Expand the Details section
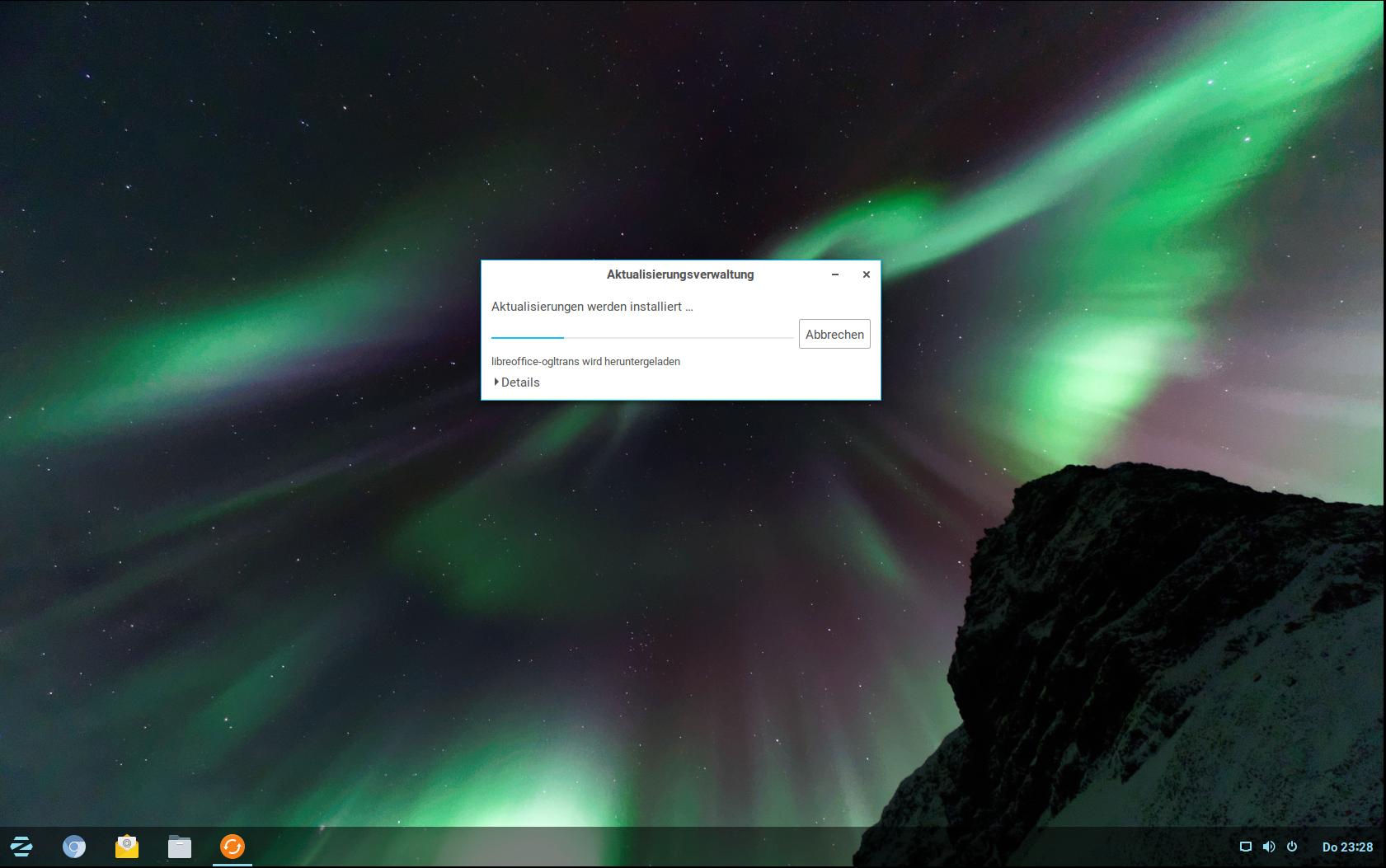 point(518,382)
